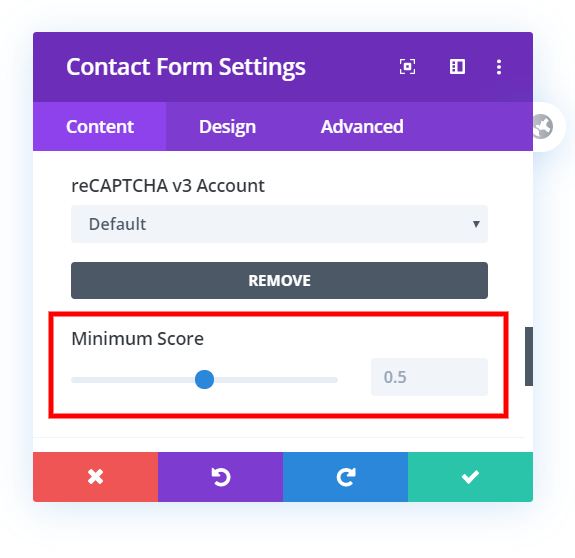Image resolution: width=575 pixels, height=558 pixels.
Task: Click the purple undo arrow button
Action: tap(220, 477)
